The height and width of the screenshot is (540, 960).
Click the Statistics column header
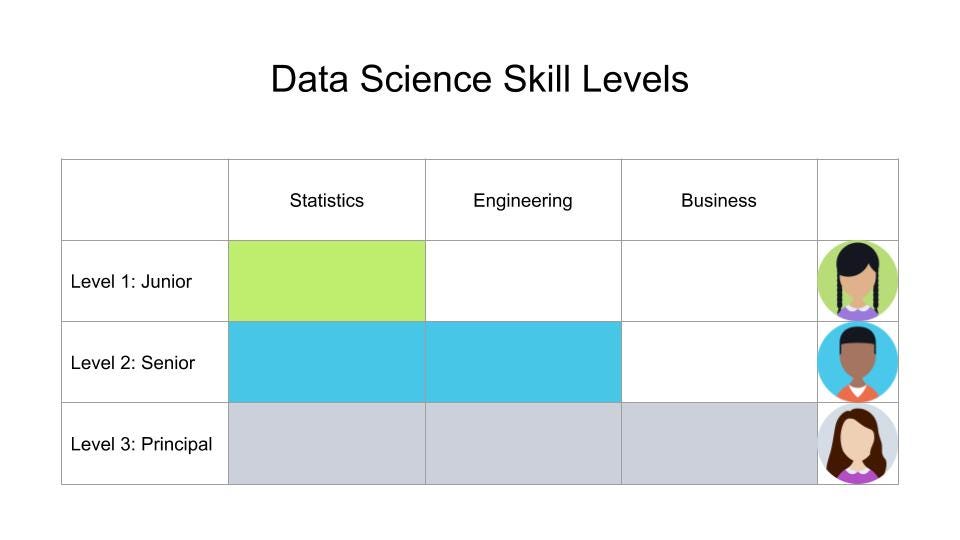click(x=326, y=200)
